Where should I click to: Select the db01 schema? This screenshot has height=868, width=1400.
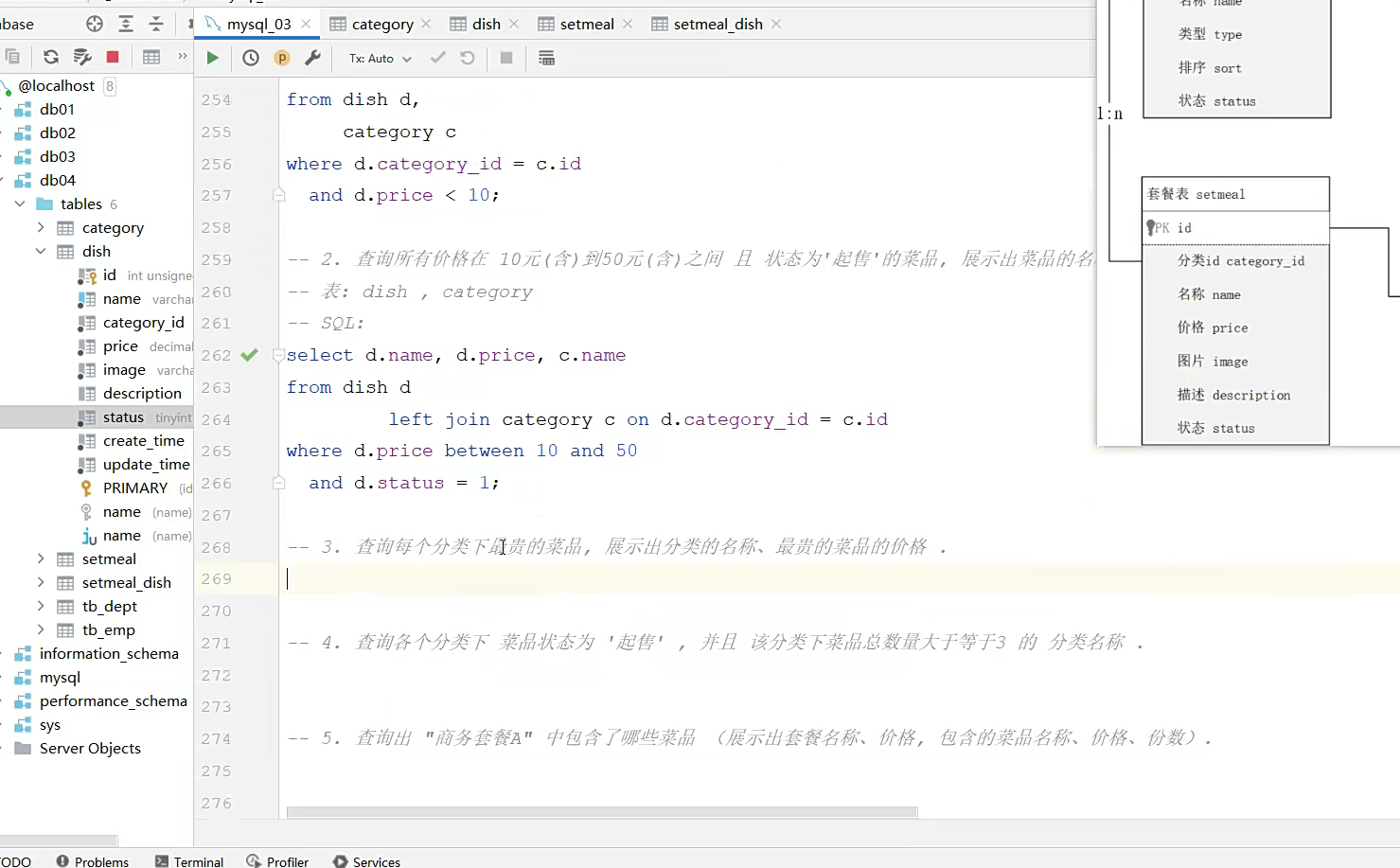point(57,109)
